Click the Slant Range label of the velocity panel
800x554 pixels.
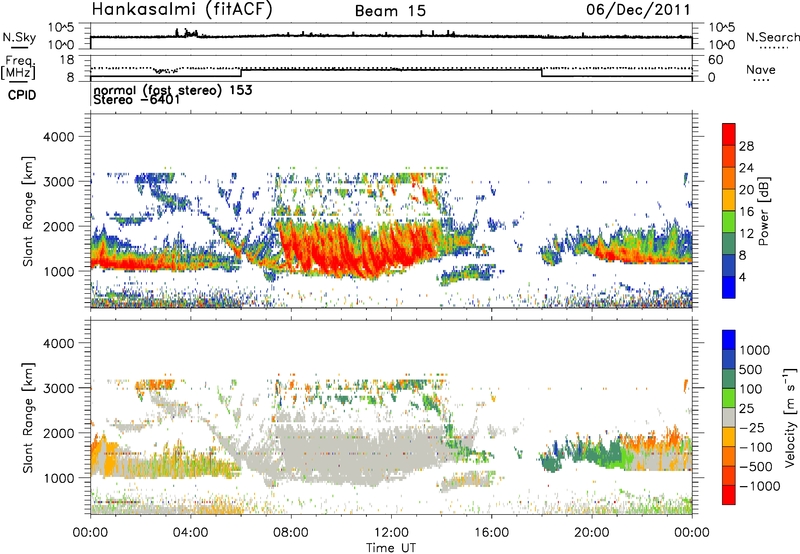pos(28,417)
